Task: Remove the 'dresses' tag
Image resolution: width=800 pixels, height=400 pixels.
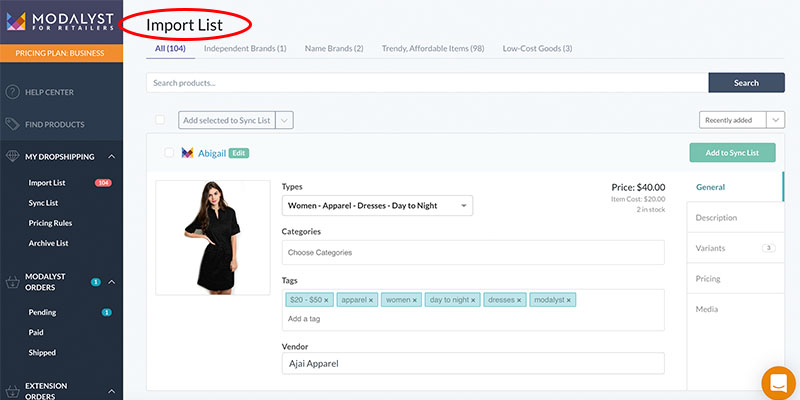Action: coord(519,301)
